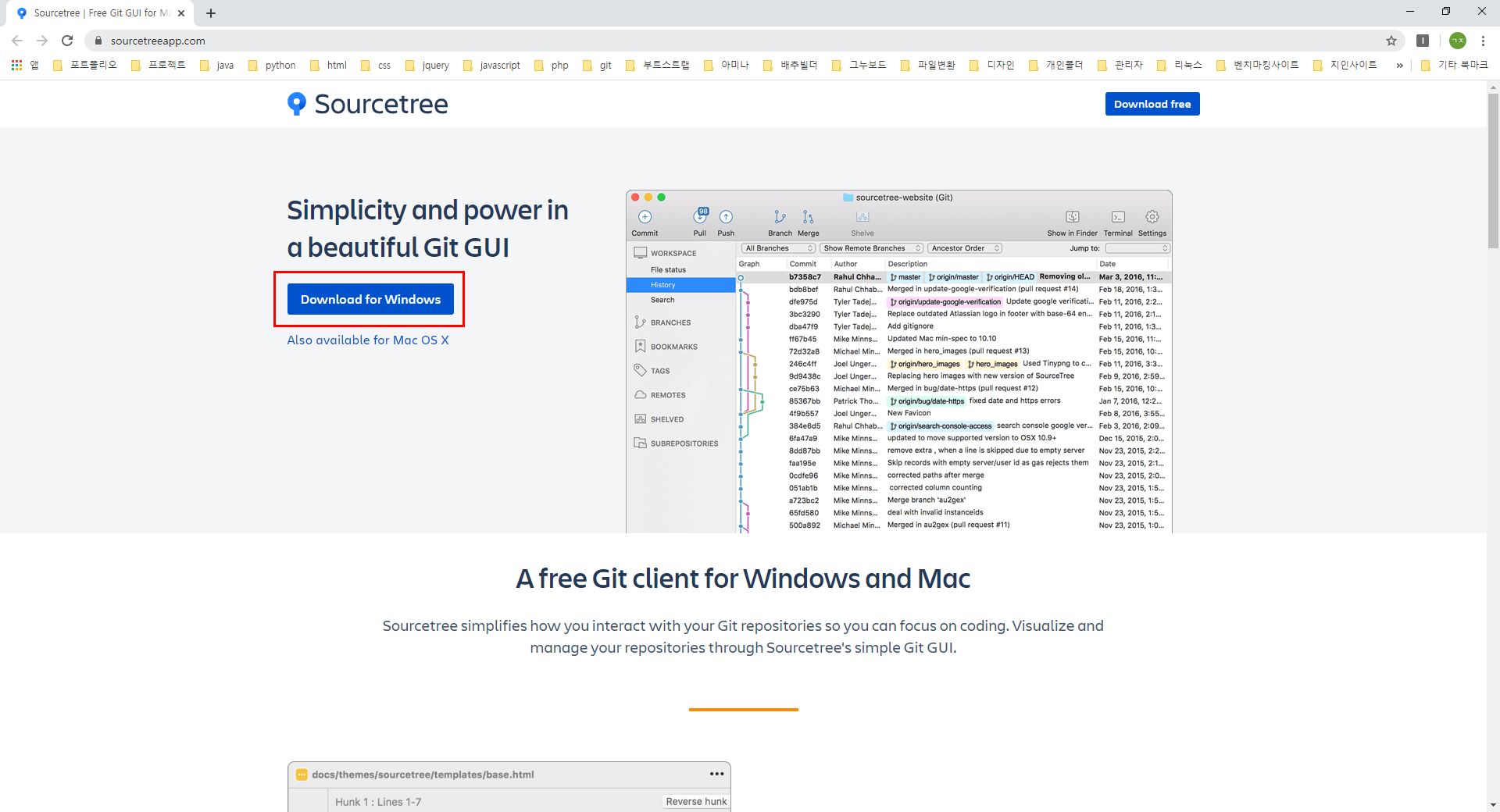Open the 리눅스 bookmark folder

[x=1180, y=66]
